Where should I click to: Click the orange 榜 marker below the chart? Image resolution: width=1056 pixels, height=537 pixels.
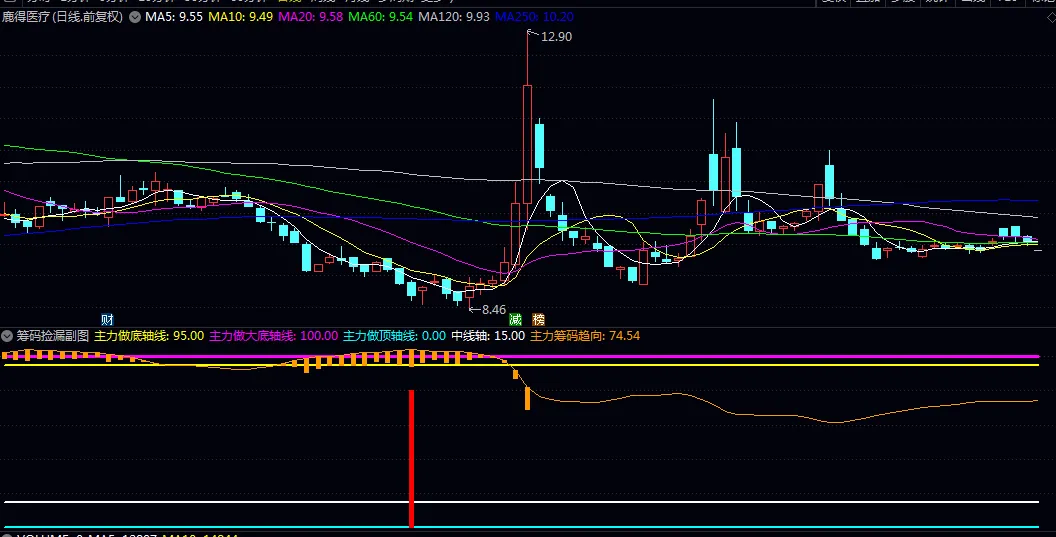tap(538, 319)
